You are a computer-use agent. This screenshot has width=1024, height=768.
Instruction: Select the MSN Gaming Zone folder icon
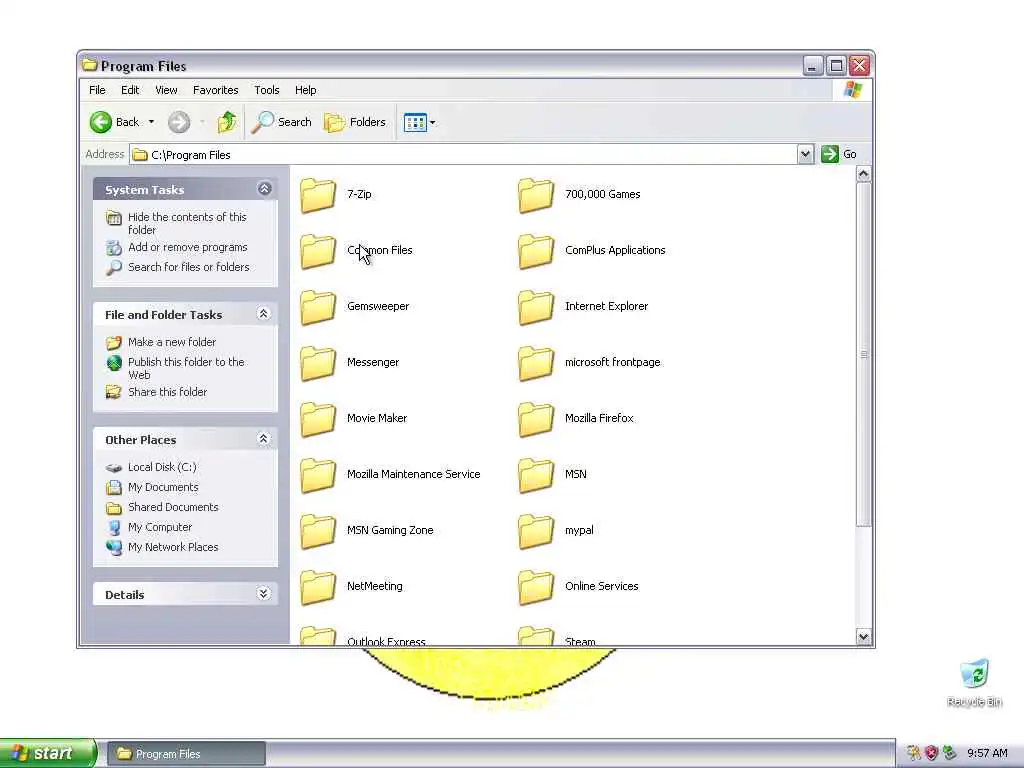click(318, 532)
